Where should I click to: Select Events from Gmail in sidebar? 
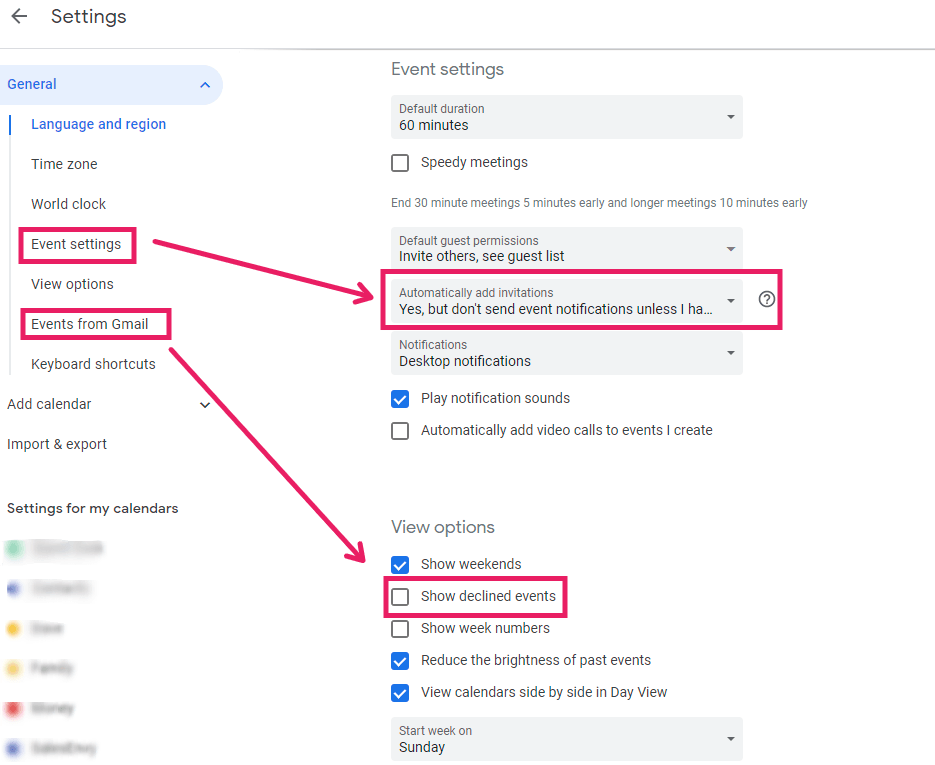coord(89,324)
